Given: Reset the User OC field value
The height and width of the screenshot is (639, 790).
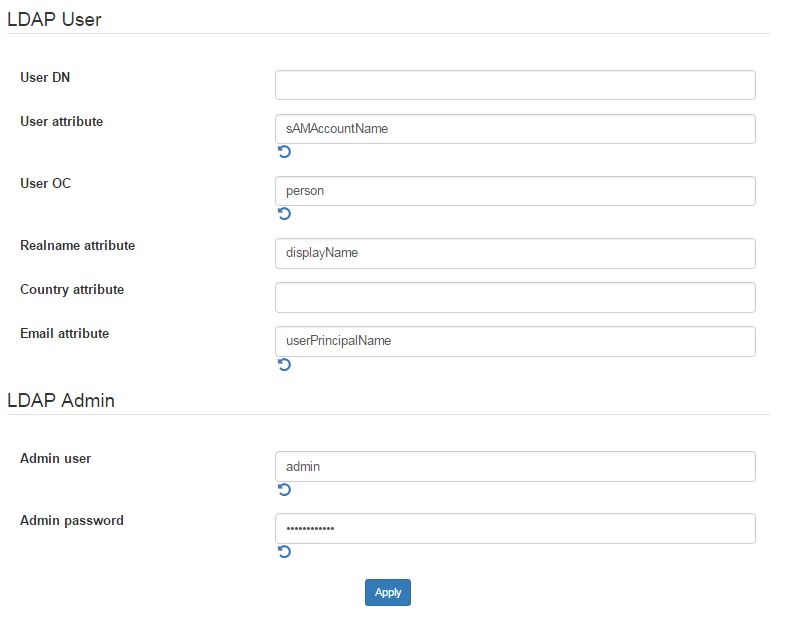Looking at the screenshot, I should (x=284, y=214).
